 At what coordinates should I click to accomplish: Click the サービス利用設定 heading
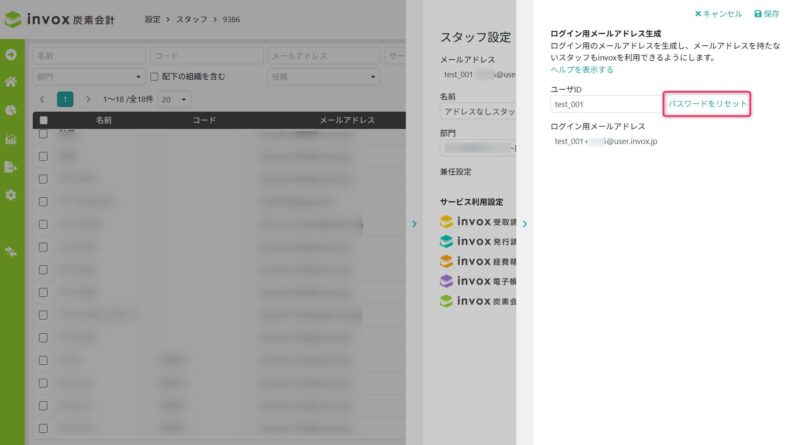[x=471, y=202]
